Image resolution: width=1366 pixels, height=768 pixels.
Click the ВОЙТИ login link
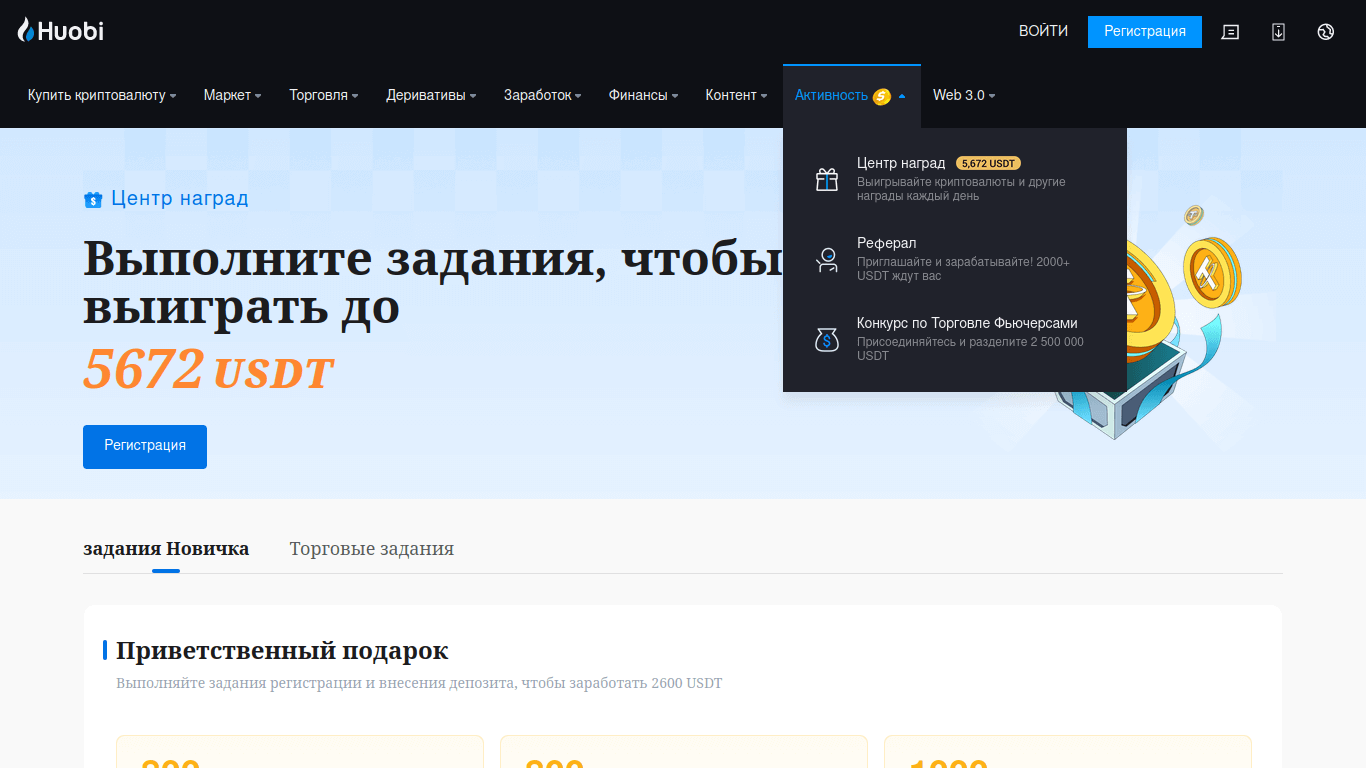point(1043,31)
